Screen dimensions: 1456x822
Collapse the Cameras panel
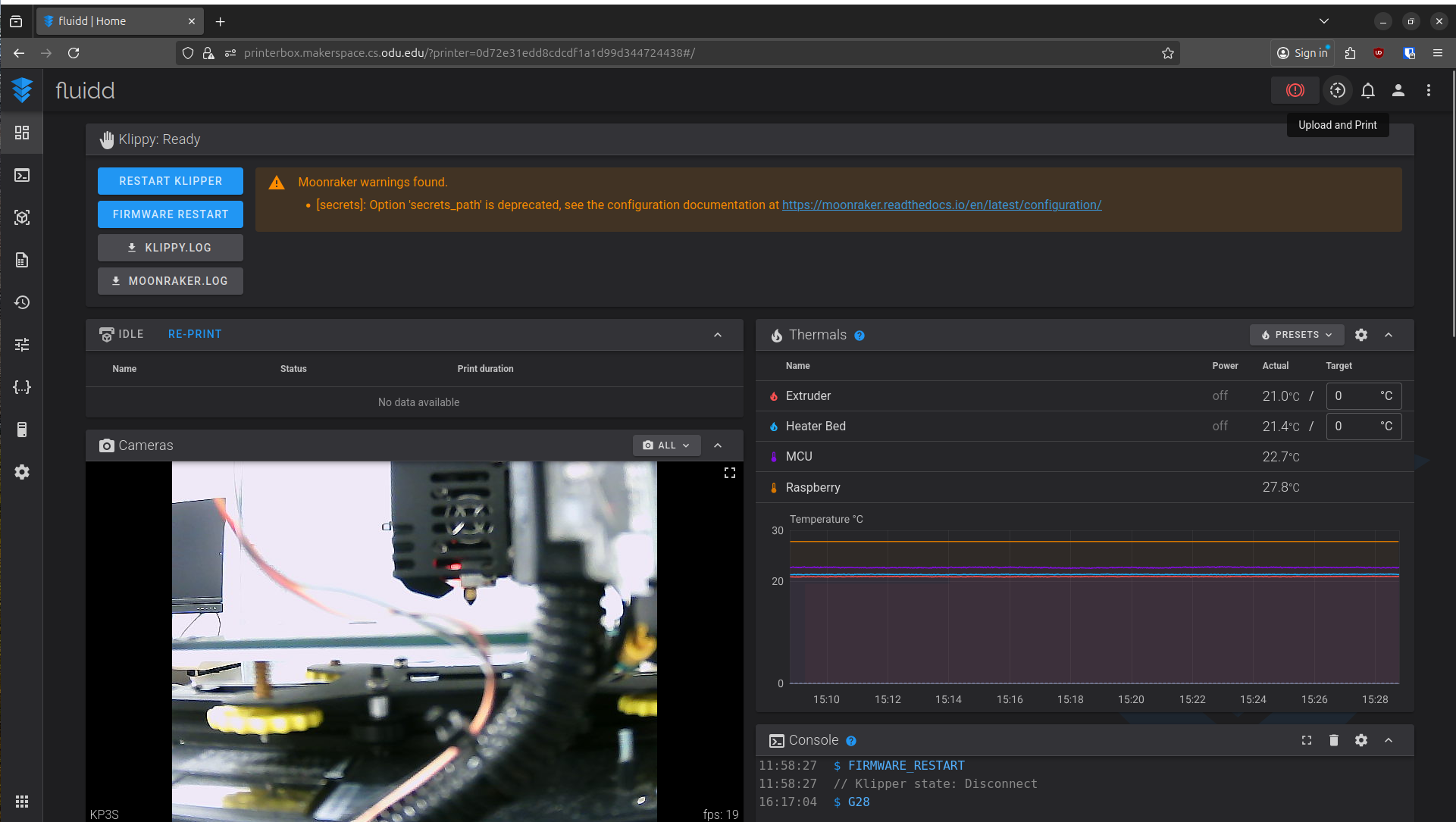pos(718,445)
